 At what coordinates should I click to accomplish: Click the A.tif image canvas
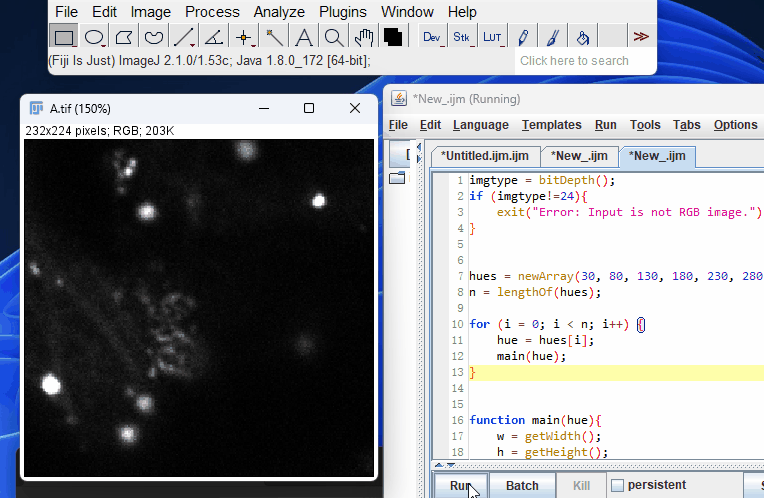[x=199, y=308]
